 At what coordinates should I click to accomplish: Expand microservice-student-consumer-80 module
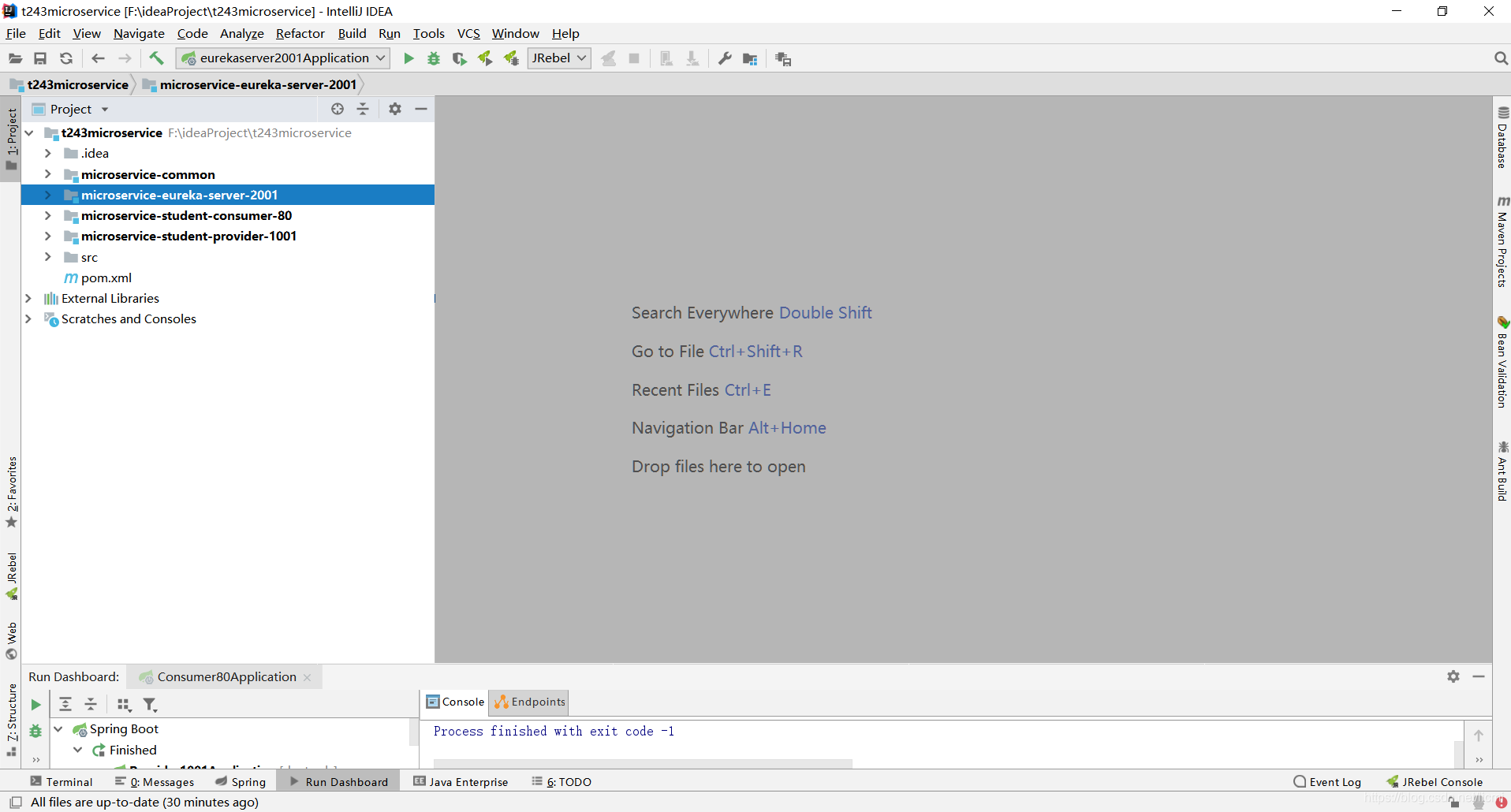[48, 215]
